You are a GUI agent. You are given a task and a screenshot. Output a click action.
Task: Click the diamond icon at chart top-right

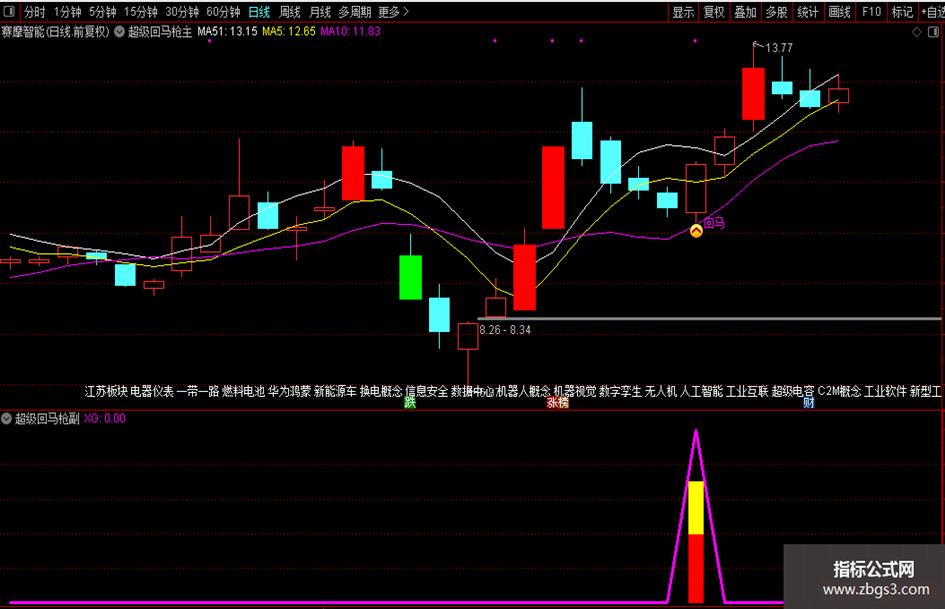point(917,32)
